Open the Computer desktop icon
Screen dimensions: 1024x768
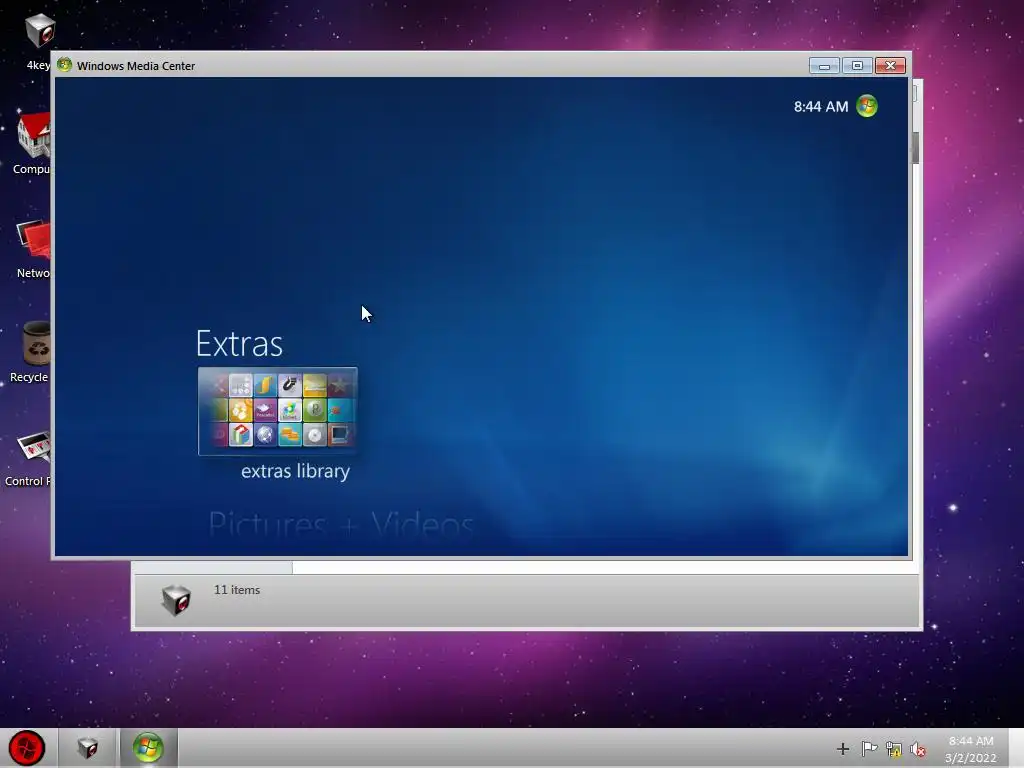point(31,142)
